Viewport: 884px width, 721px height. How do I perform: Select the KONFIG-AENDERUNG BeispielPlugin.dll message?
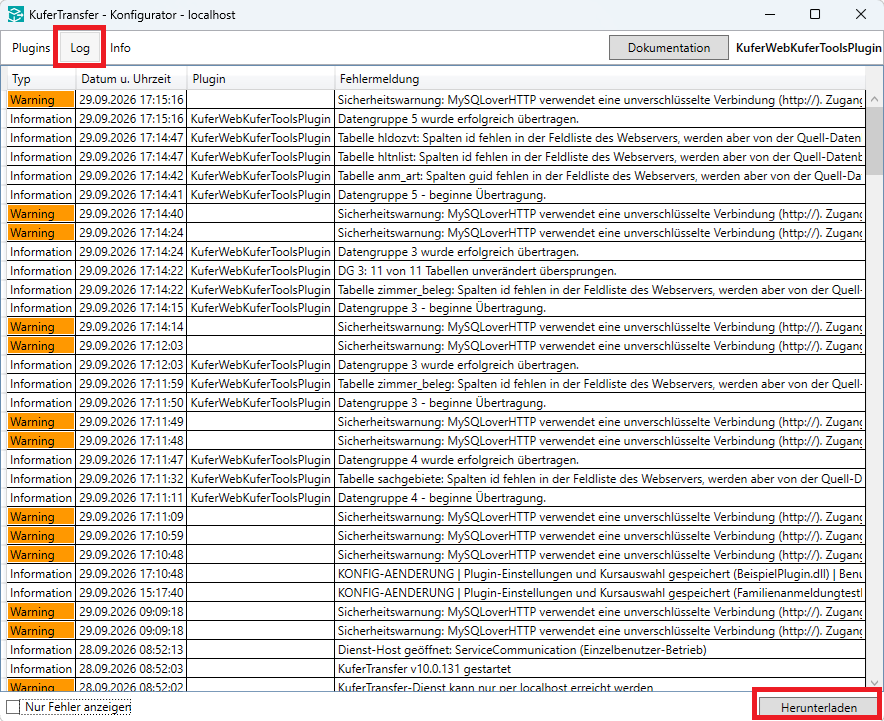600,573
